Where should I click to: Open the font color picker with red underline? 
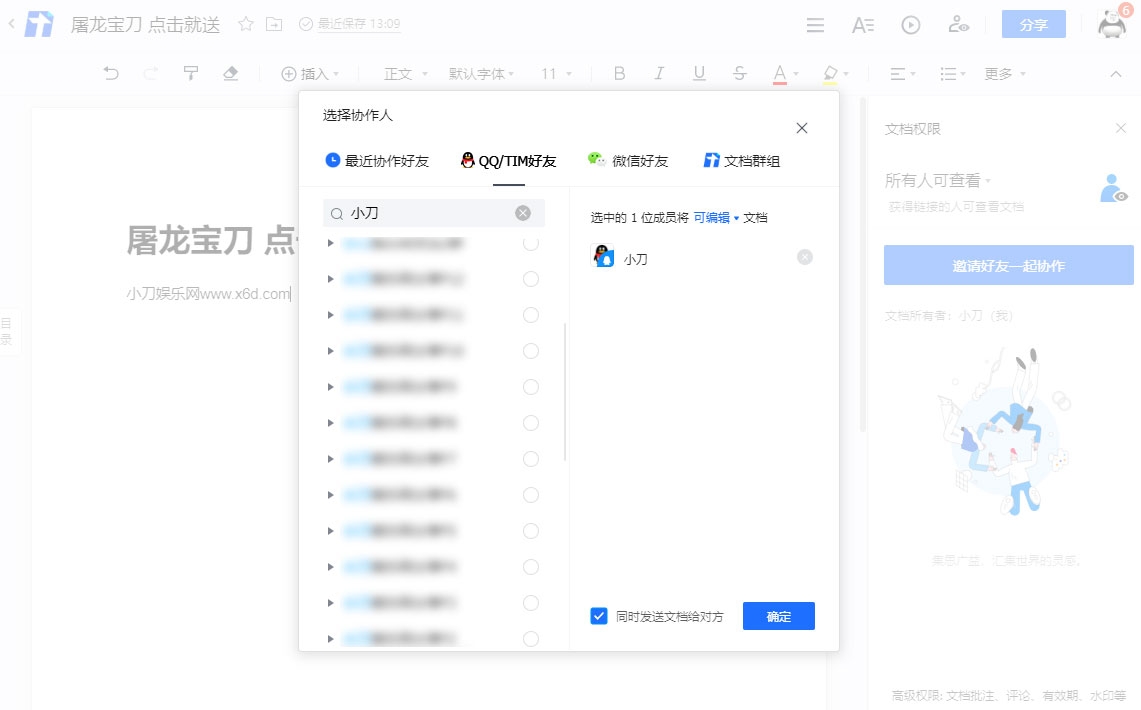pyautogui.click(x=777, y=73)
